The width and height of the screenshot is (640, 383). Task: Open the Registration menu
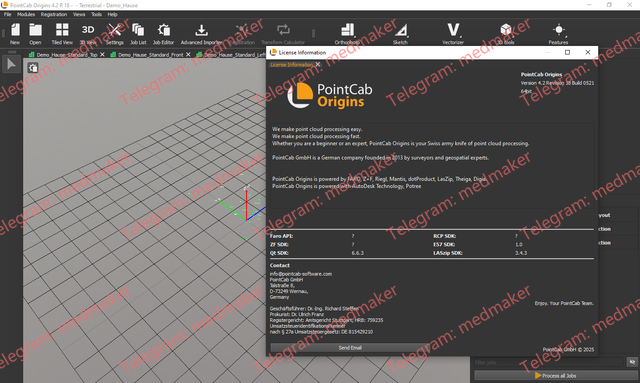pos(53,14)
